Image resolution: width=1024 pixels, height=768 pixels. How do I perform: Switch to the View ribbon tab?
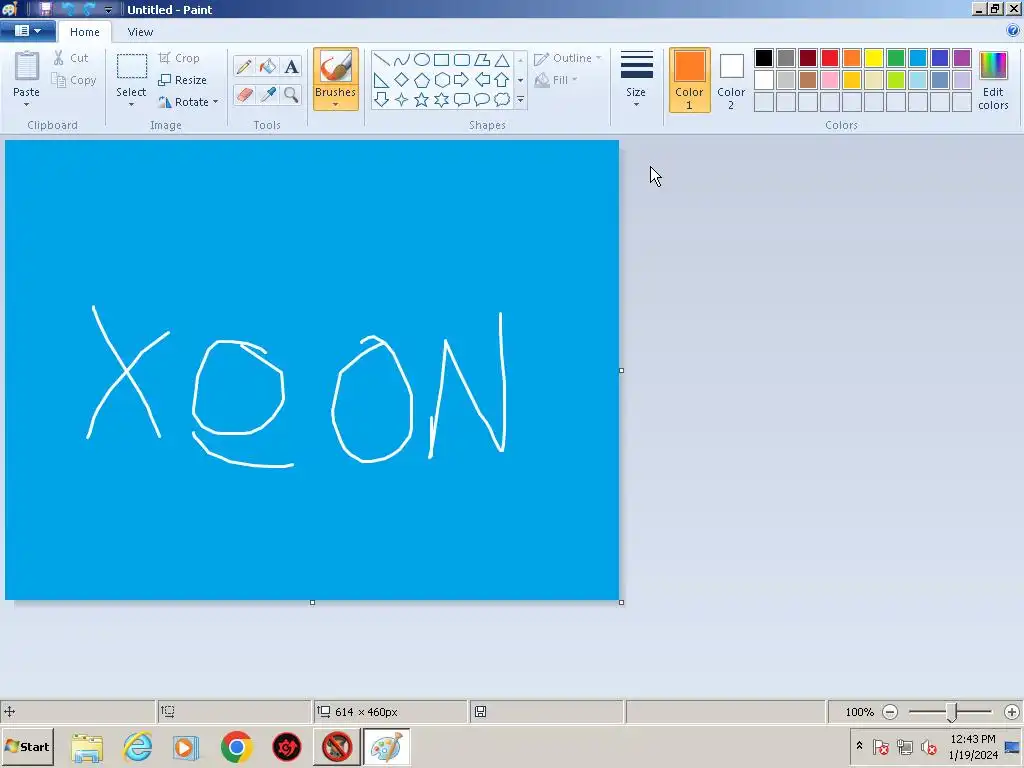point(140,32)
